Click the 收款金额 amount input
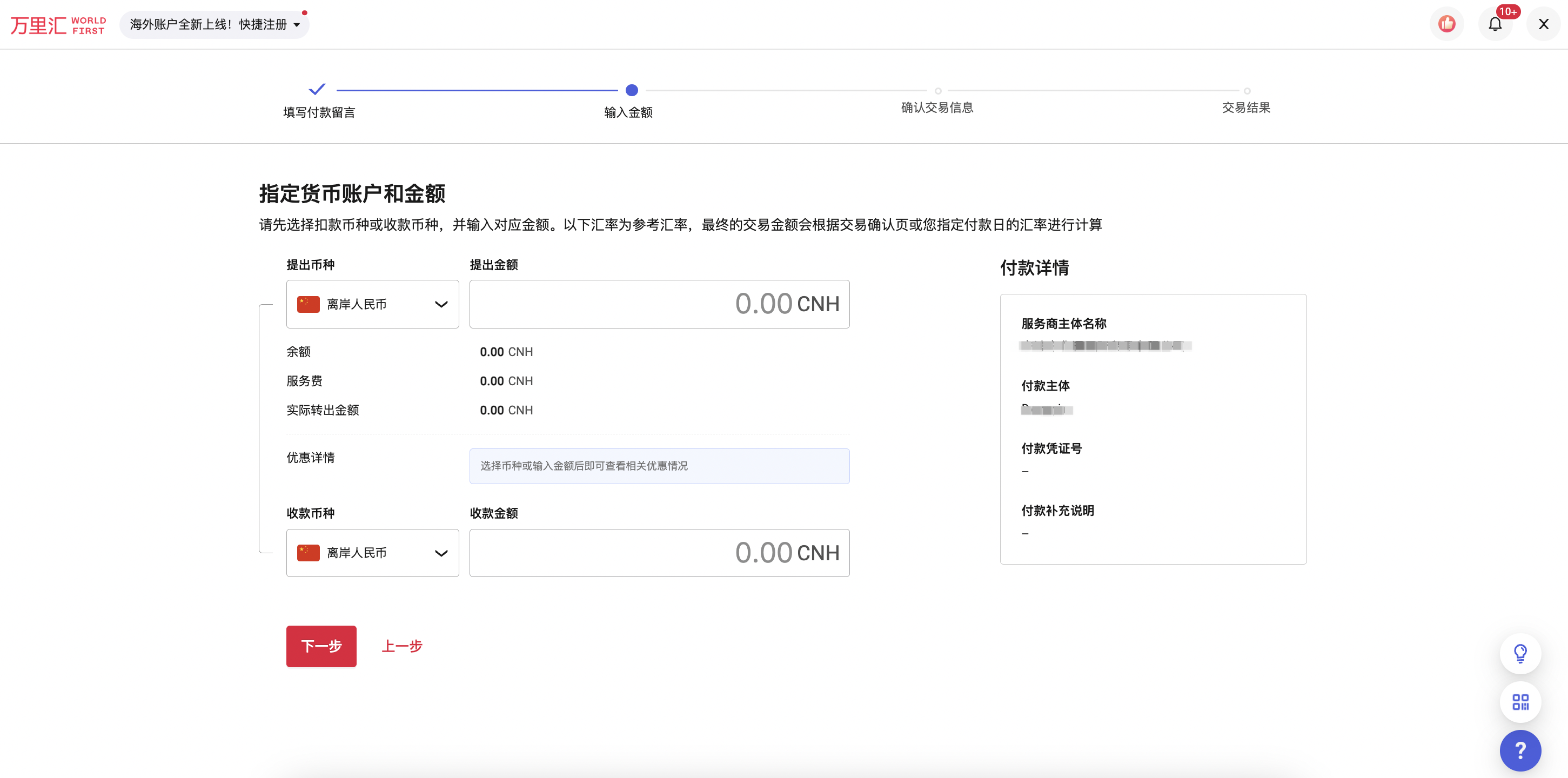The height and width of the screenshot is (778, 1568). [x=659, y=552]
